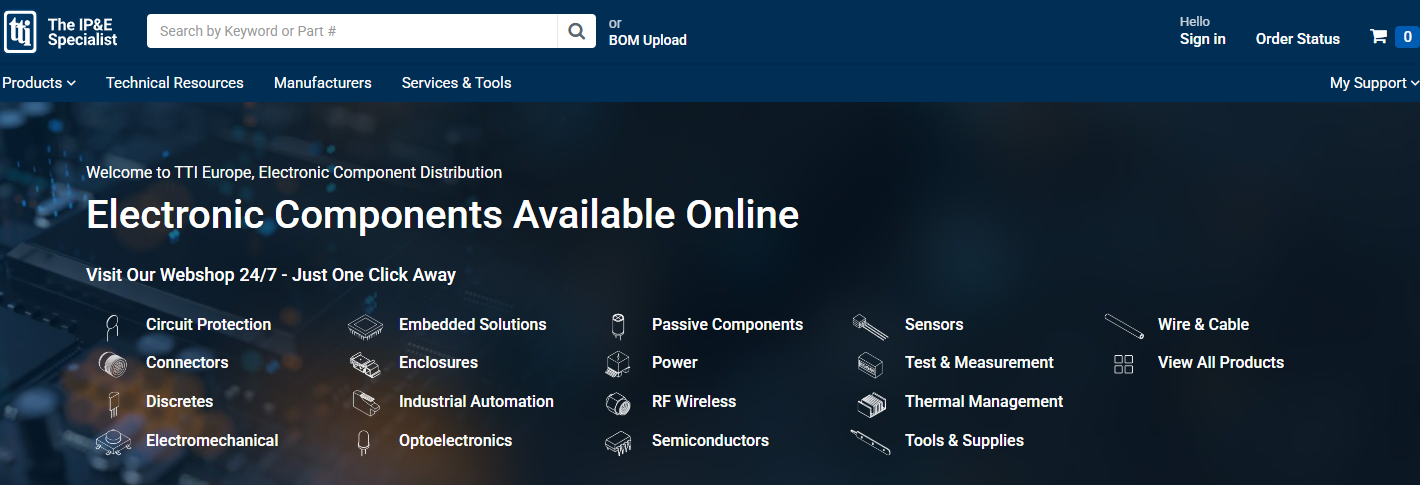Click the Circuit Protection category icon
Image resolution: width=1420 pixels, height=485 pixels.
[112, 325]
